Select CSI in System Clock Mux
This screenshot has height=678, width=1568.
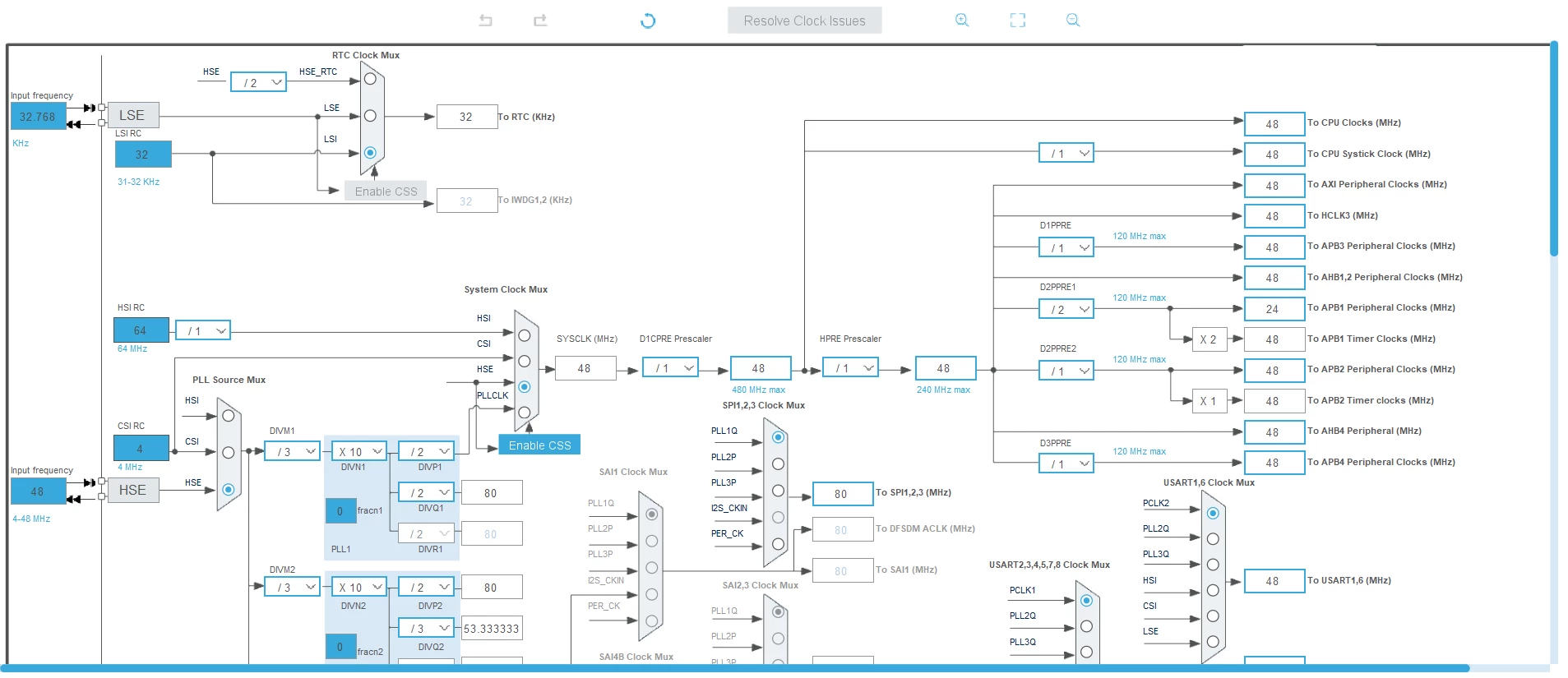pos(525,361)
